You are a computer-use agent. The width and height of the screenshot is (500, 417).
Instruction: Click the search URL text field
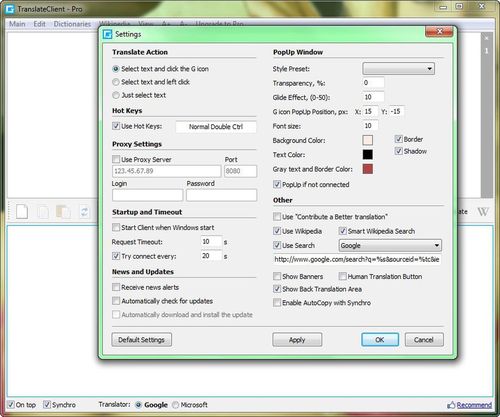(x=357, y=260)
